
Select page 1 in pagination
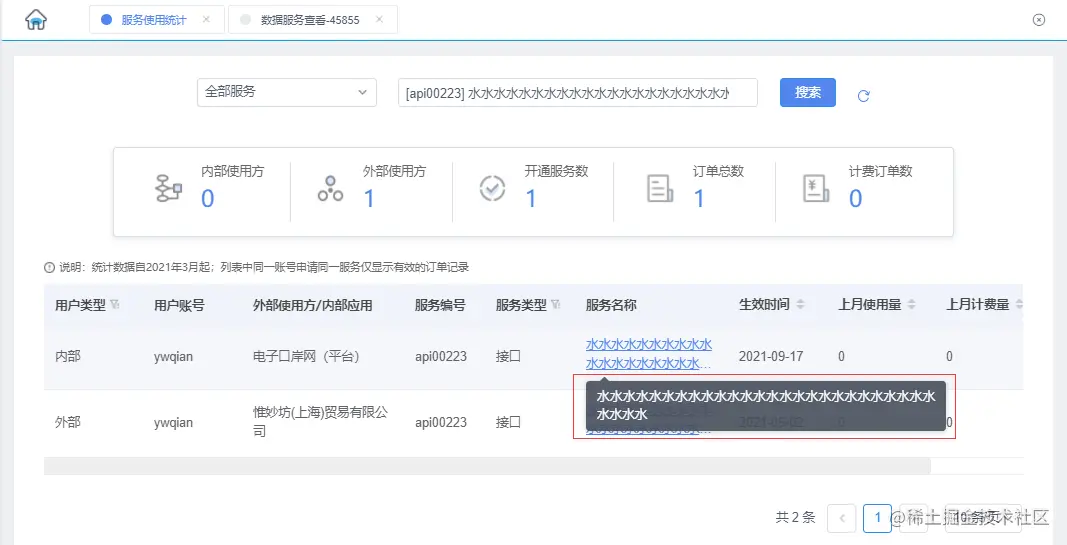(x=877, y=518)
